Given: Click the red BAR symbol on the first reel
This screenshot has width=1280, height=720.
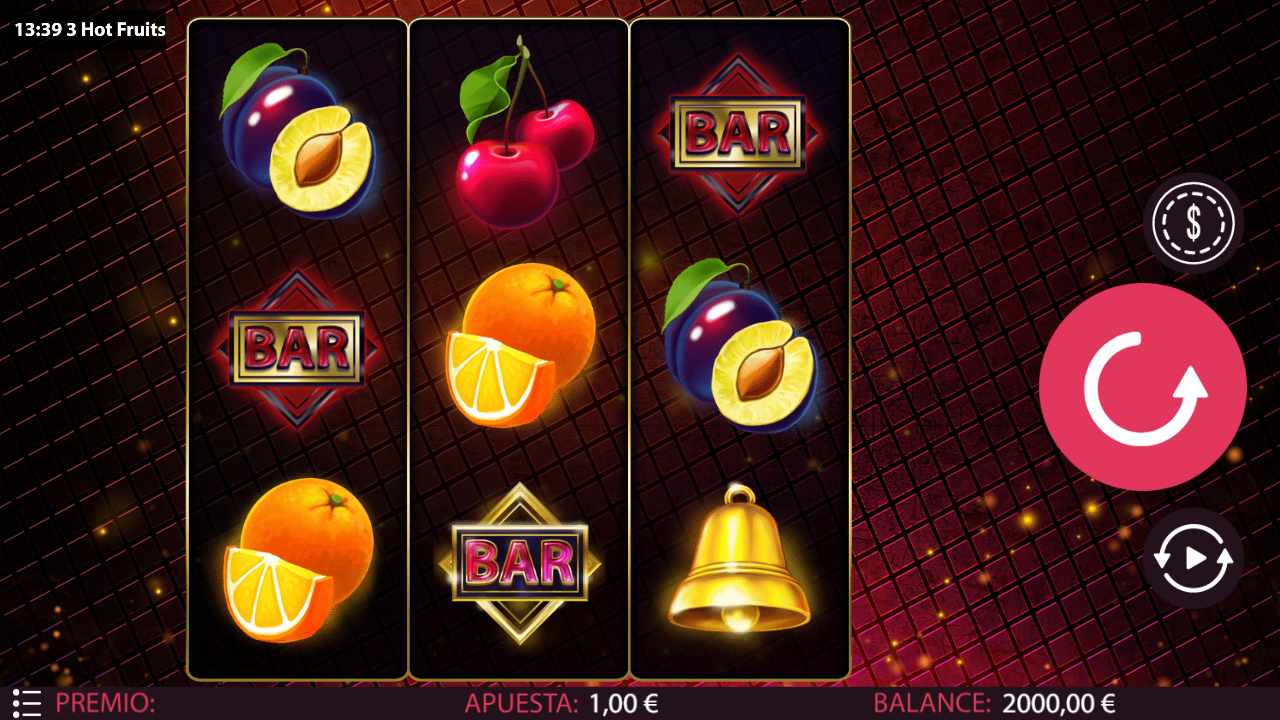Looking at the screenshot, I should [297, 348].
